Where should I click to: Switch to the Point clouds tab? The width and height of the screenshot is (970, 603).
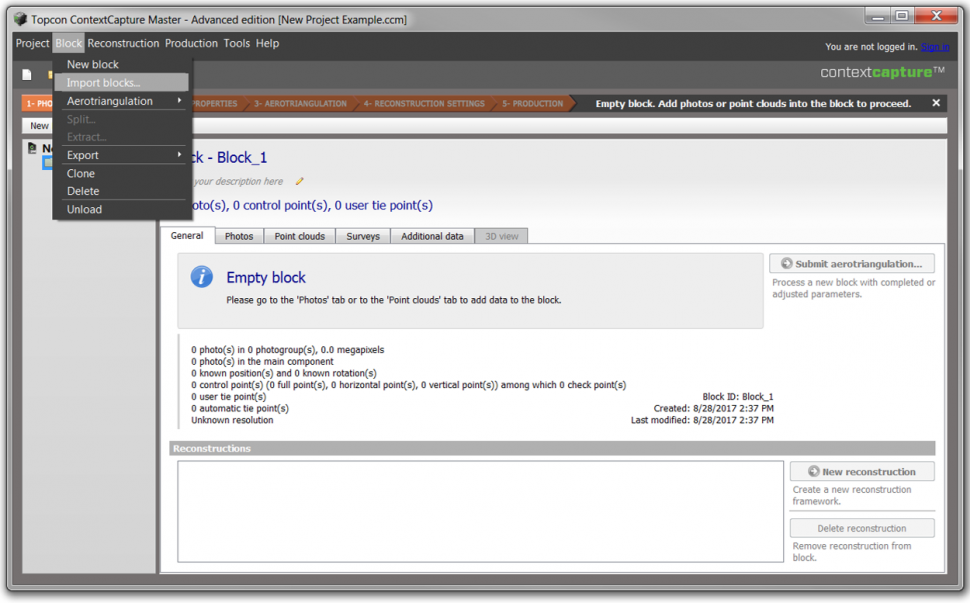tap(299, 236)
